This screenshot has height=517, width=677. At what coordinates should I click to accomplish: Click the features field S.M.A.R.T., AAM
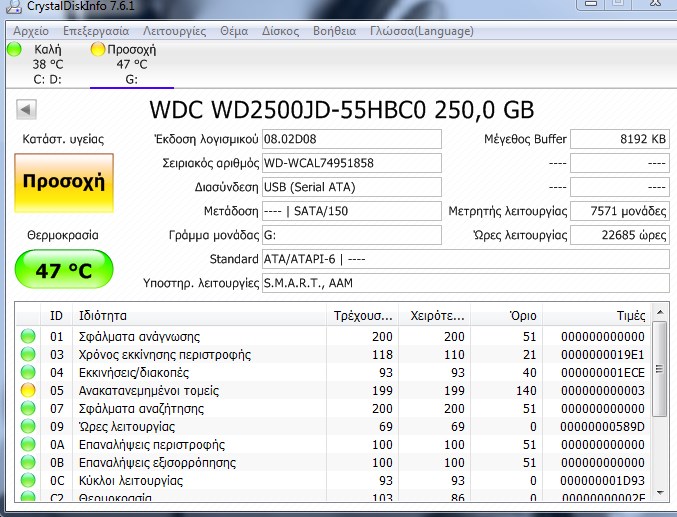point(465,283)
